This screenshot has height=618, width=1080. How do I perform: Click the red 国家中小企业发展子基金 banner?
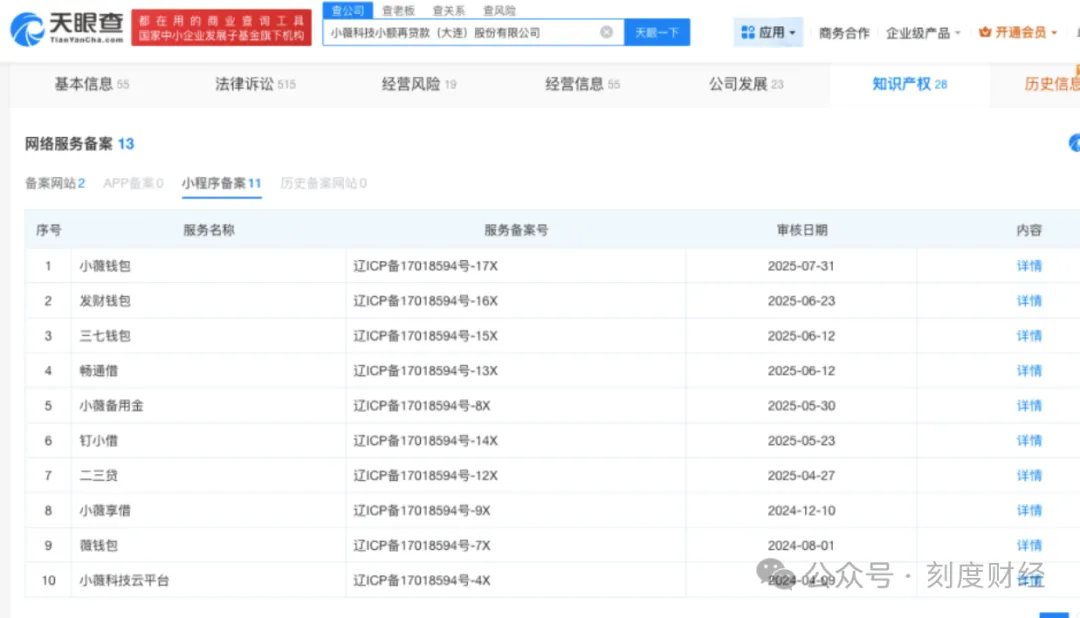[221, 28]
